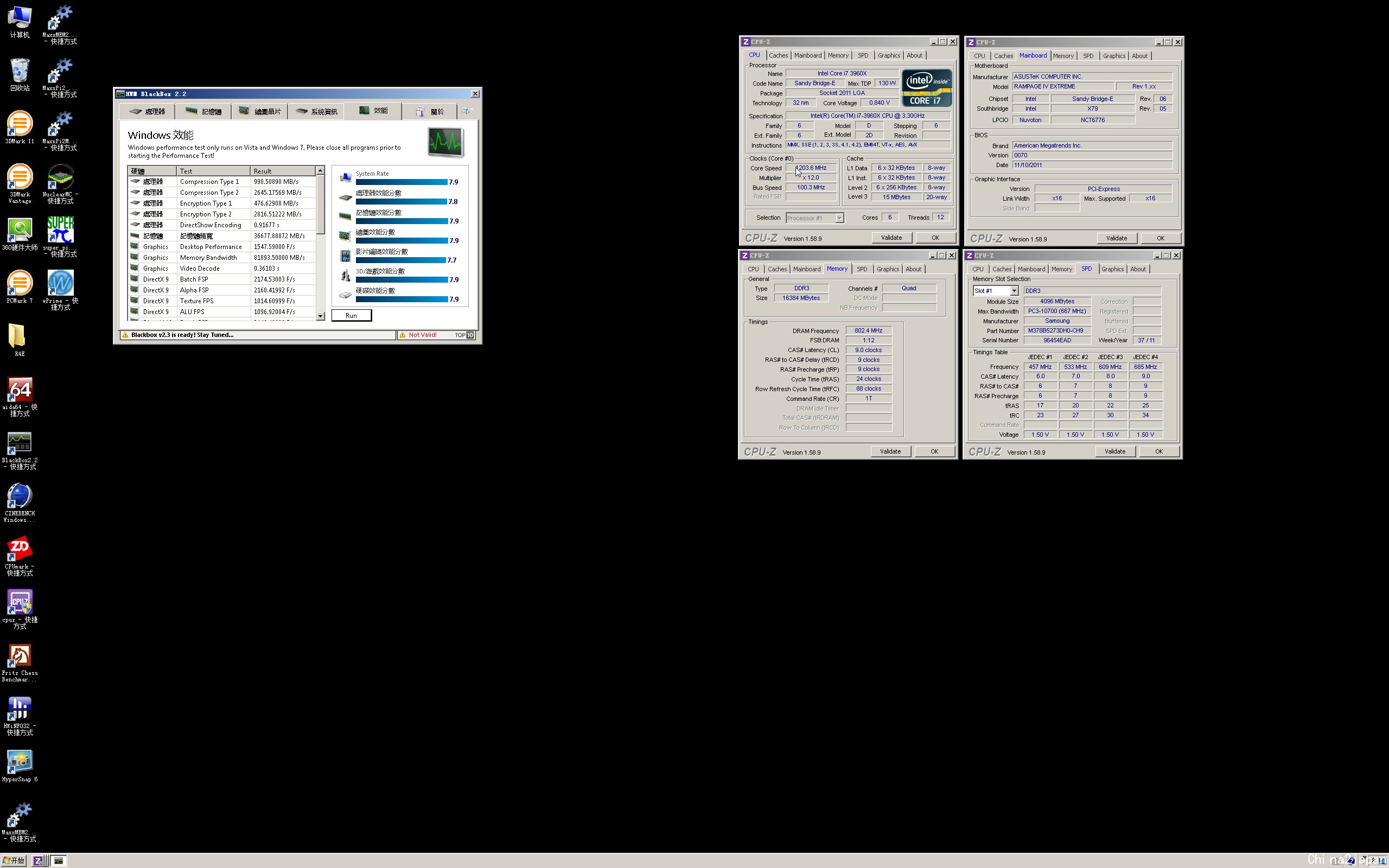Click the Test column header
Viewport: 1389px width, 868px height.
click(x=214, y=171)
